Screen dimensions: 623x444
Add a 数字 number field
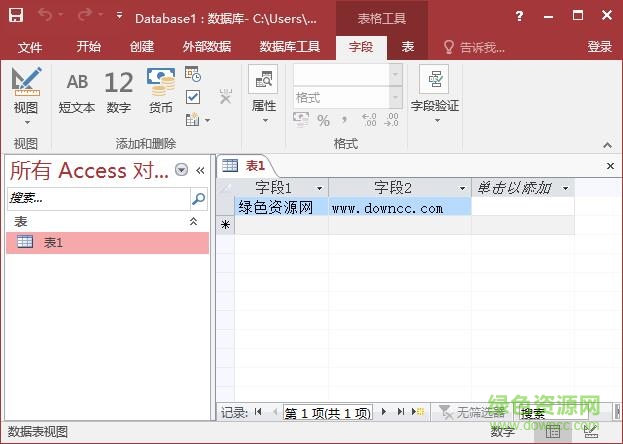click(118, 92)
